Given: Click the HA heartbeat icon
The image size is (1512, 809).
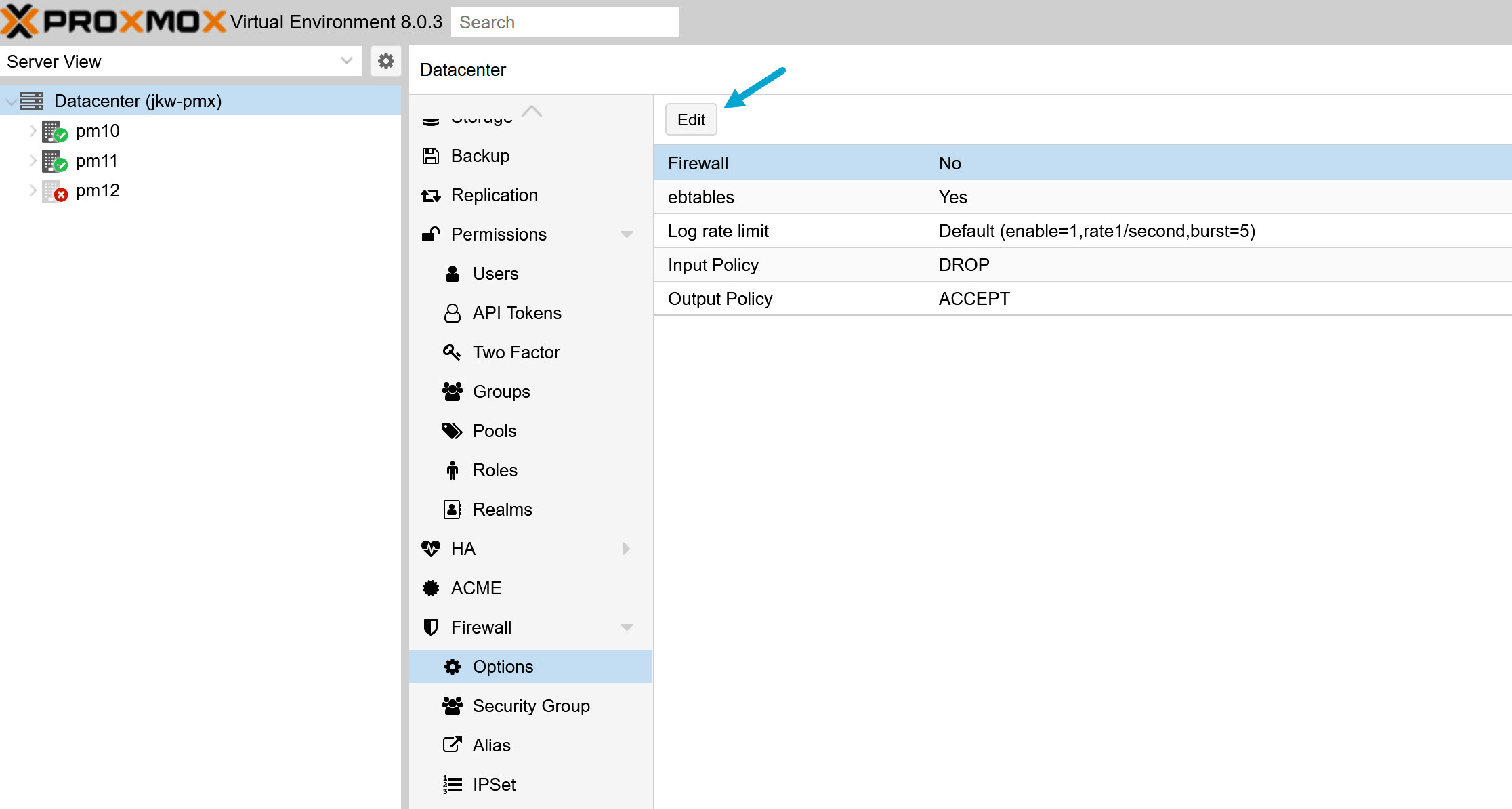Looking at the screenshot, I should click(431, 548).
